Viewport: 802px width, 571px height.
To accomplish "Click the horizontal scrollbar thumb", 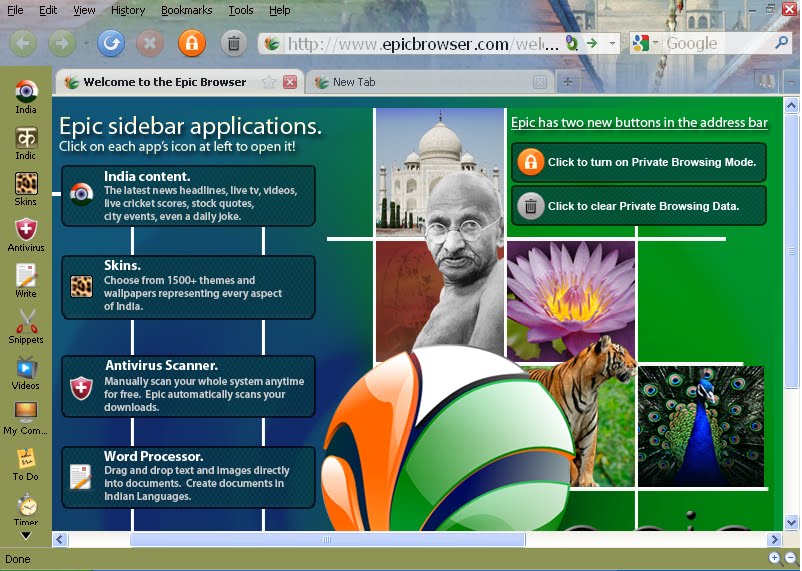I will tap(327, 539).
